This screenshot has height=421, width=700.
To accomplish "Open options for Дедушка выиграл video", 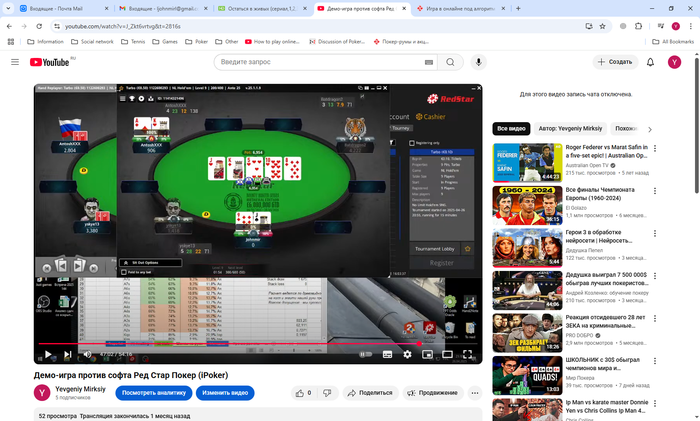I will pos(654,276).
